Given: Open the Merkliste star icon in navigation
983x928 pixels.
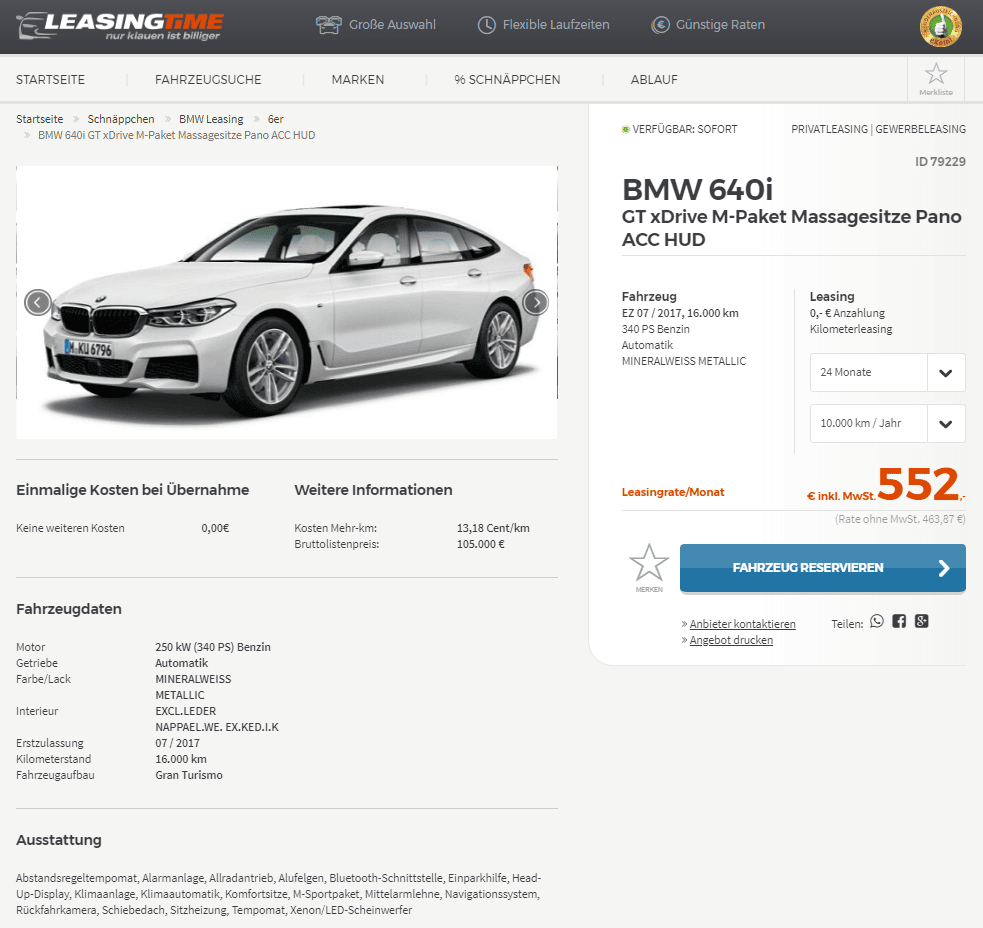Looking at the screenshot, I should (x=935, y=79).
